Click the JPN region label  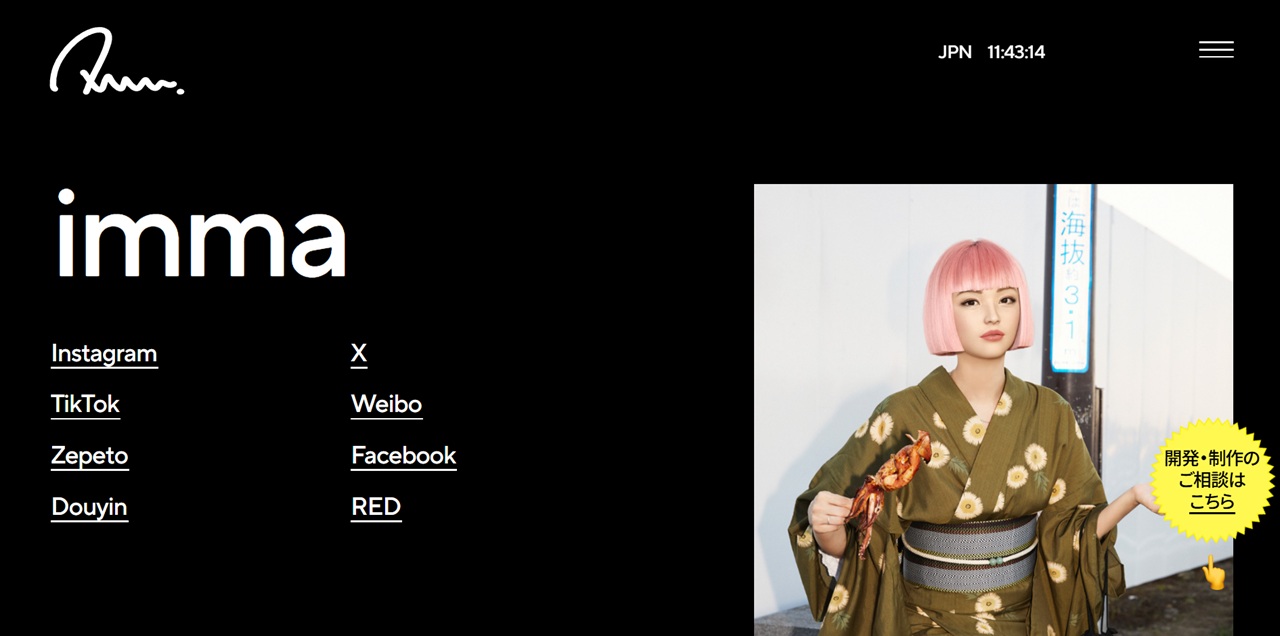pos(955,52)
